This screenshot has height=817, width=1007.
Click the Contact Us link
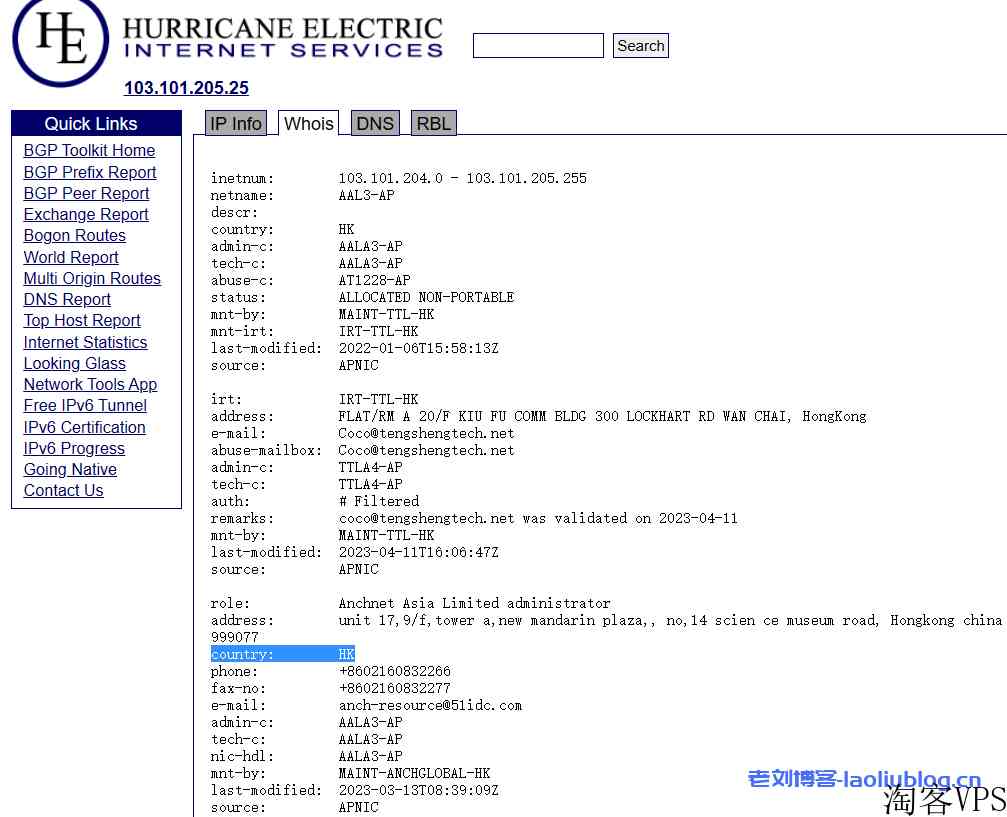(64, 491)
